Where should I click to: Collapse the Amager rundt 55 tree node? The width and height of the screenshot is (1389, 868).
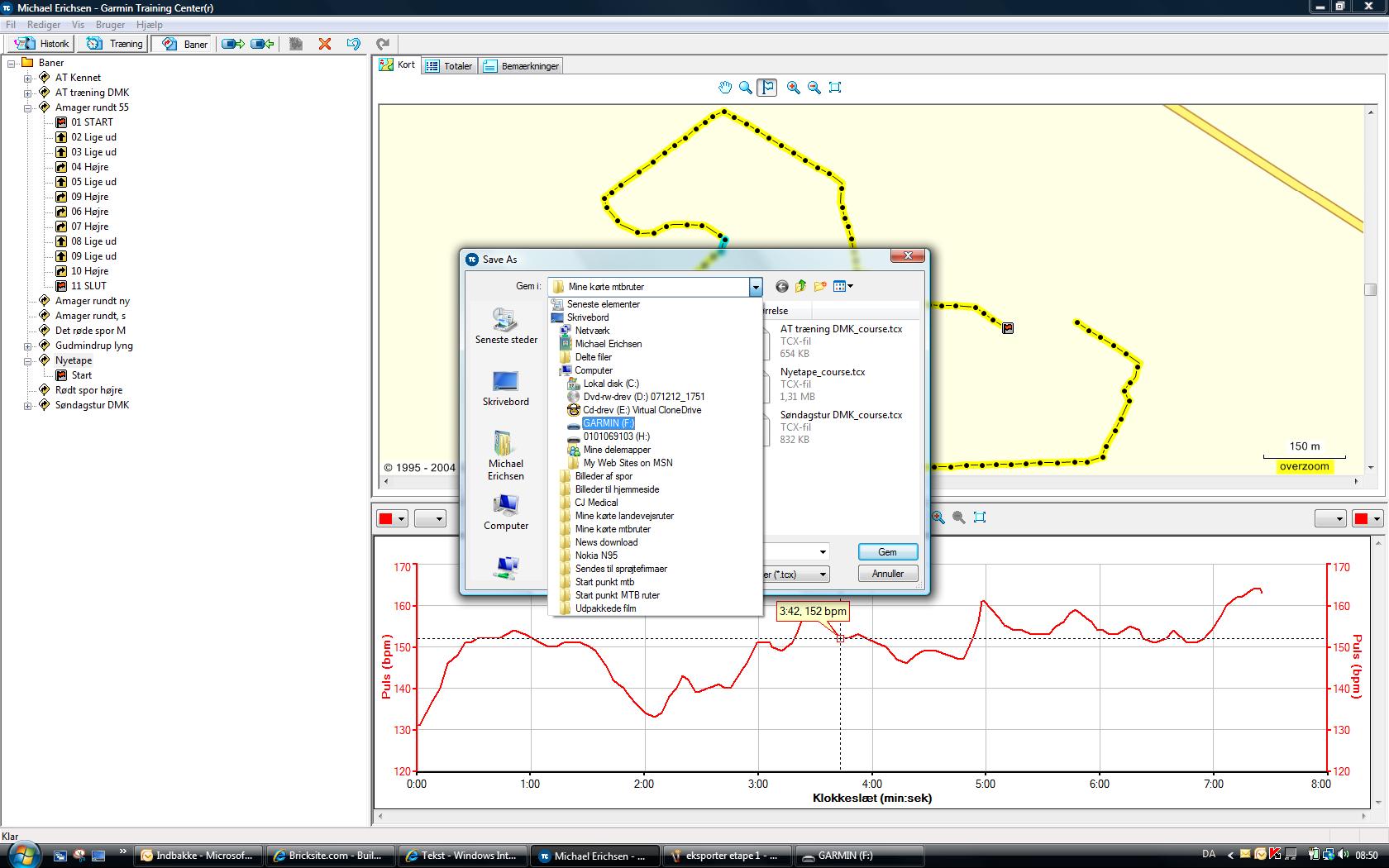(x=27, y=107)
